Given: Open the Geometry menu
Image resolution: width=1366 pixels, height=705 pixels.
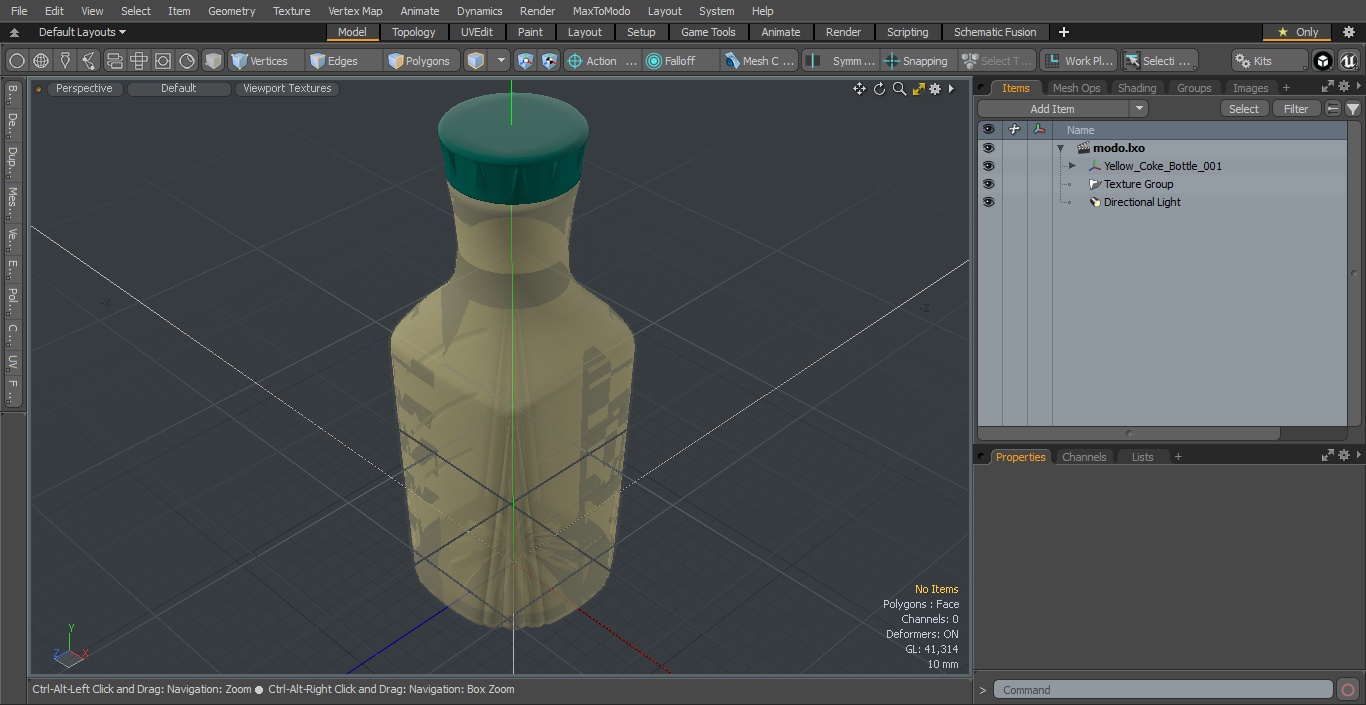Looking at the screenshot, I should 232,11.
